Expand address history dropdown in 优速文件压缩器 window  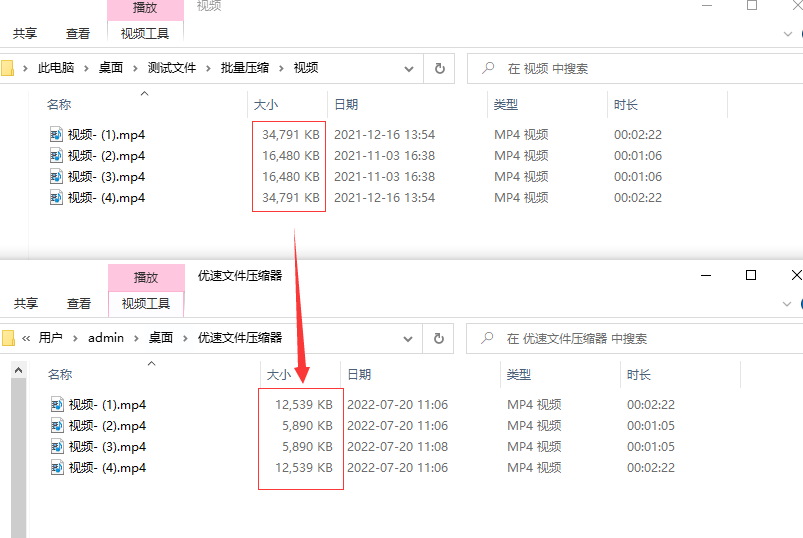click(408, 338)
